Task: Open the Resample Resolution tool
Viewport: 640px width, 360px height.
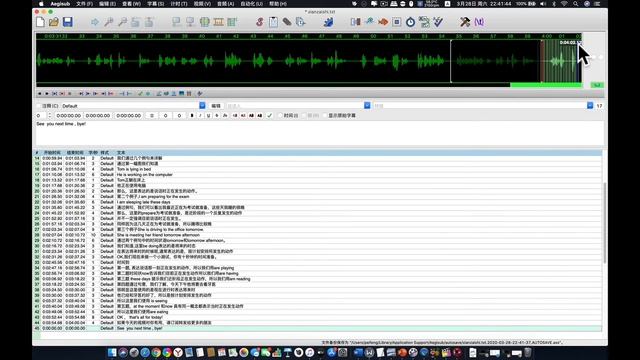Action: click(397, 22)
